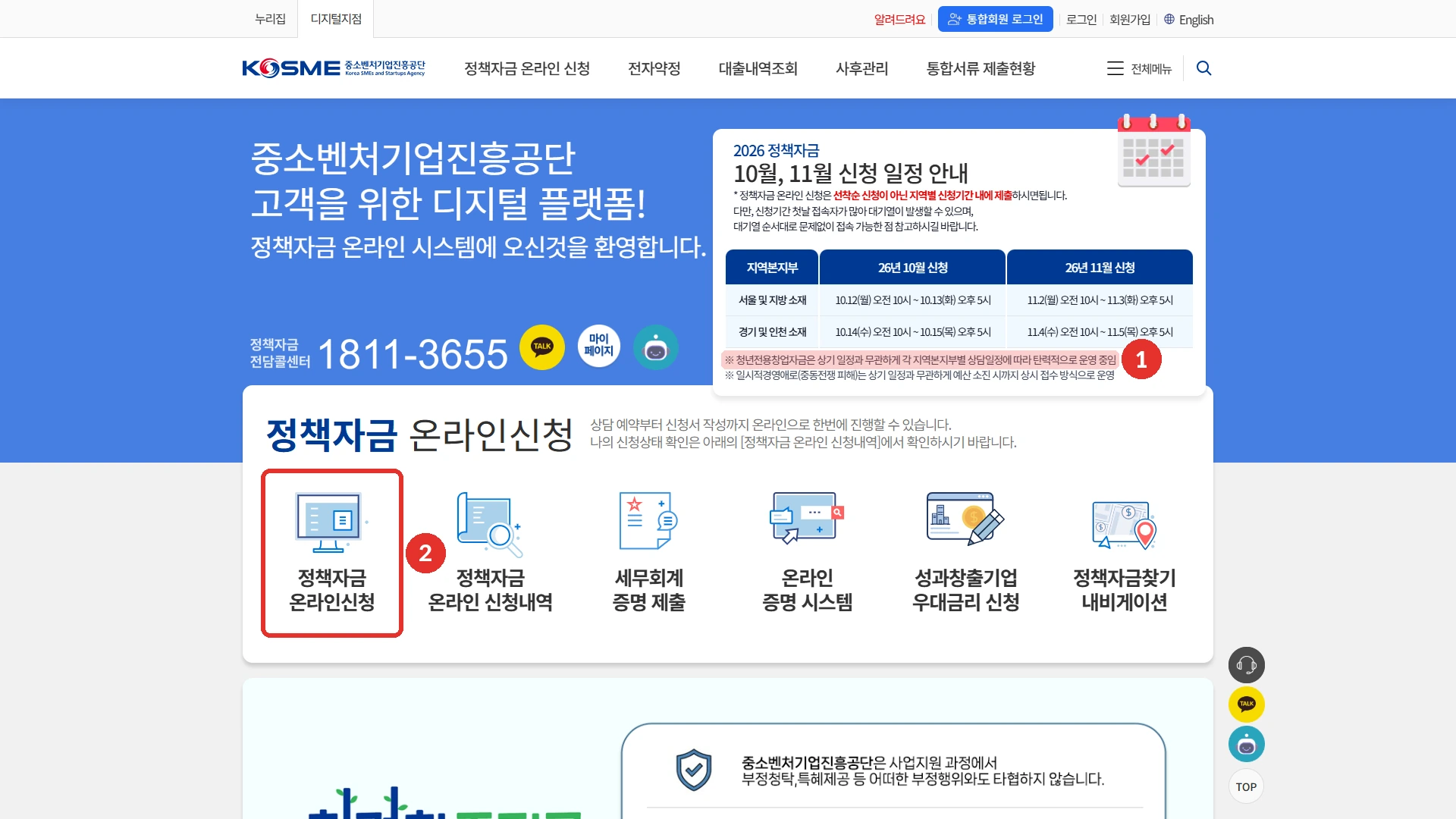The image size is (1456, 819).
Task: Open the chatbot robot icon beside 마이페이지
Action: [x=656, y=347]
